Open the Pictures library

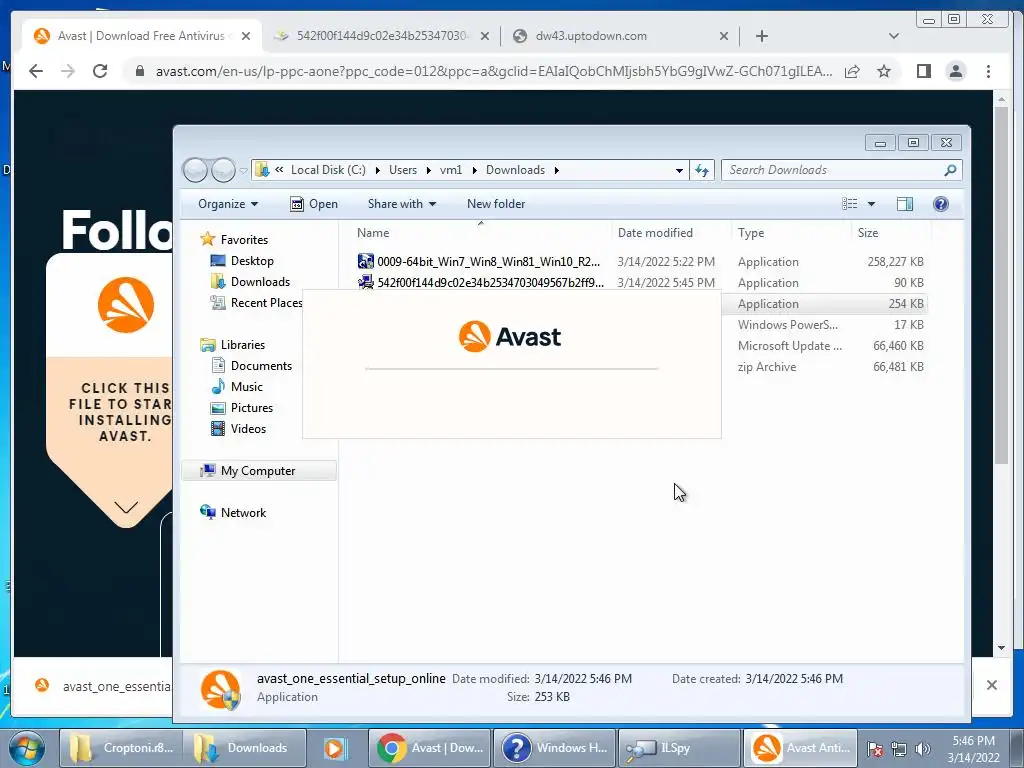(x=242, y=408)
